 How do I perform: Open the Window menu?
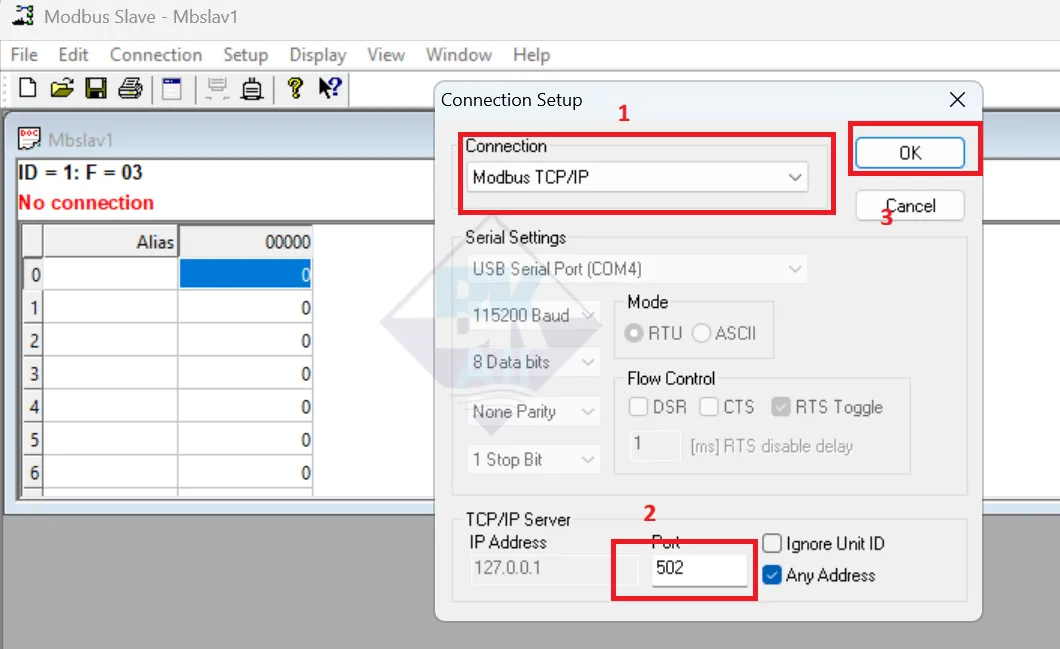(458, 55)
